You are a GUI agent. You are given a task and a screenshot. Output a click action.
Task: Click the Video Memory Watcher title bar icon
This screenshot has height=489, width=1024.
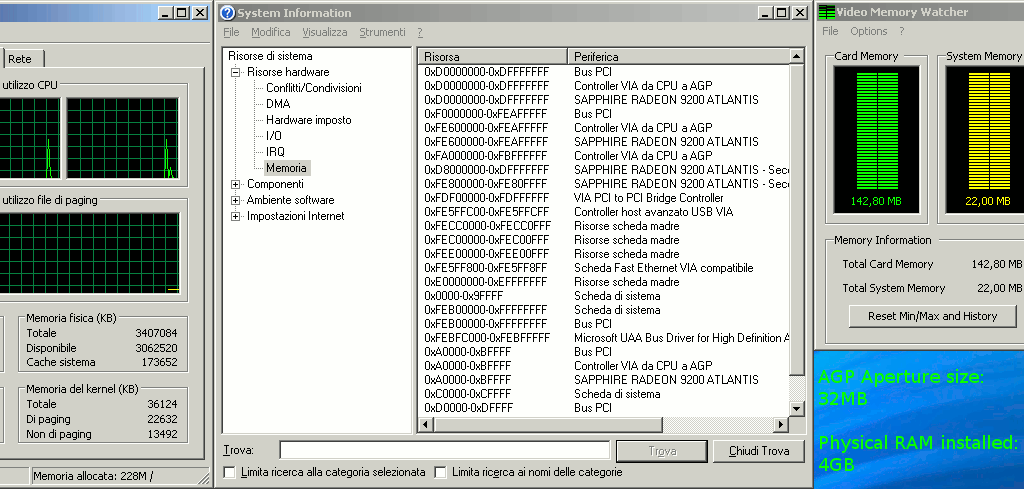826,12
